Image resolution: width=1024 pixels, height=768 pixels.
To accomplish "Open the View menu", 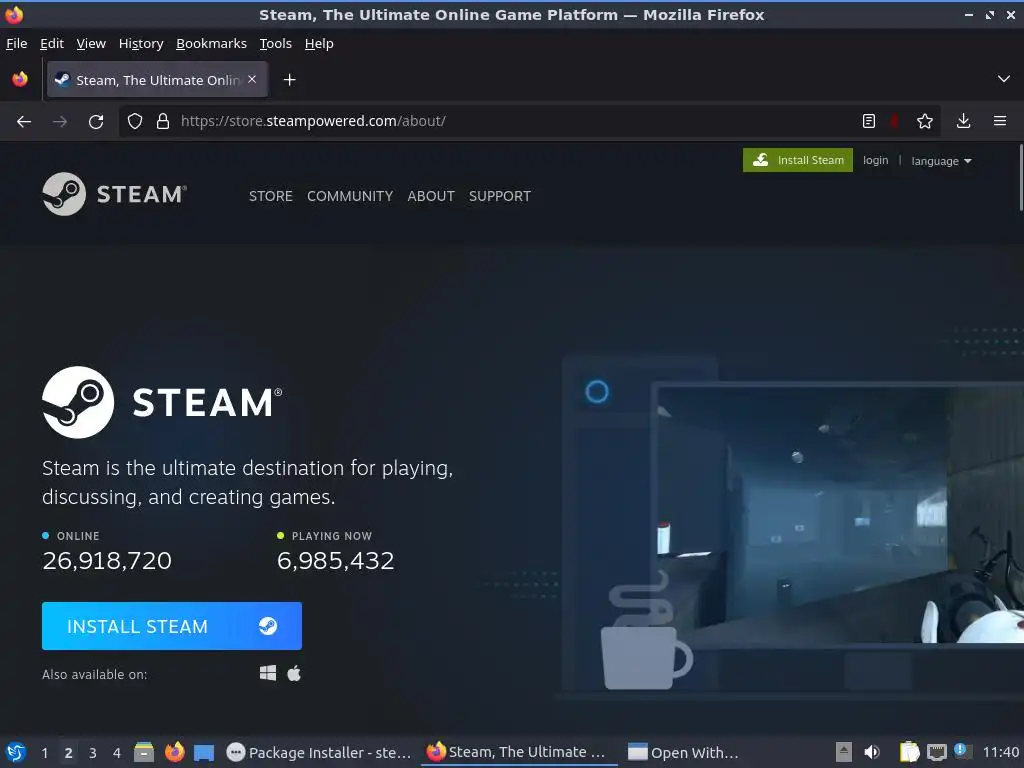I will coord(91,43).
